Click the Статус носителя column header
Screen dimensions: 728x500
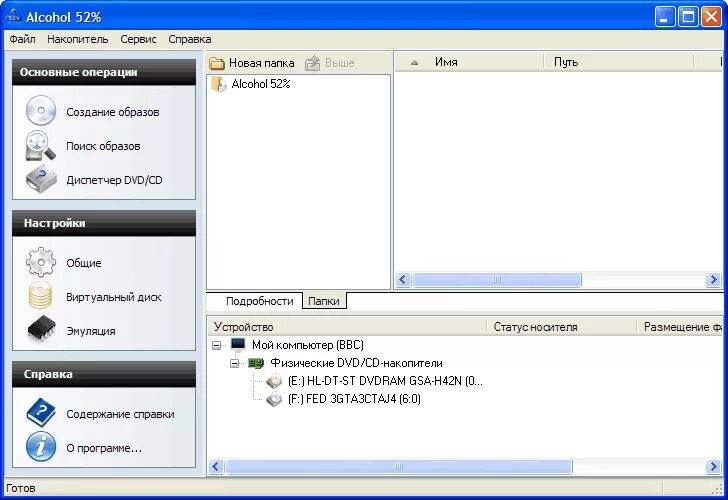(561, 327)
